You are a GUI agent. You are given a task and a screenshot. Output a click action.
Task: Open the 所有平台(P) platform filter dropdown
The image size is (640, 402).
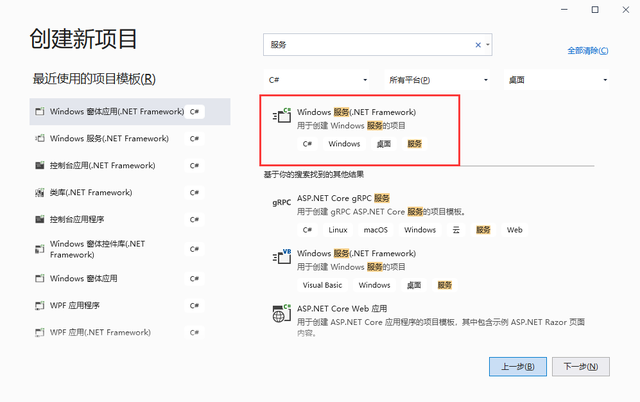click(437, 80)
